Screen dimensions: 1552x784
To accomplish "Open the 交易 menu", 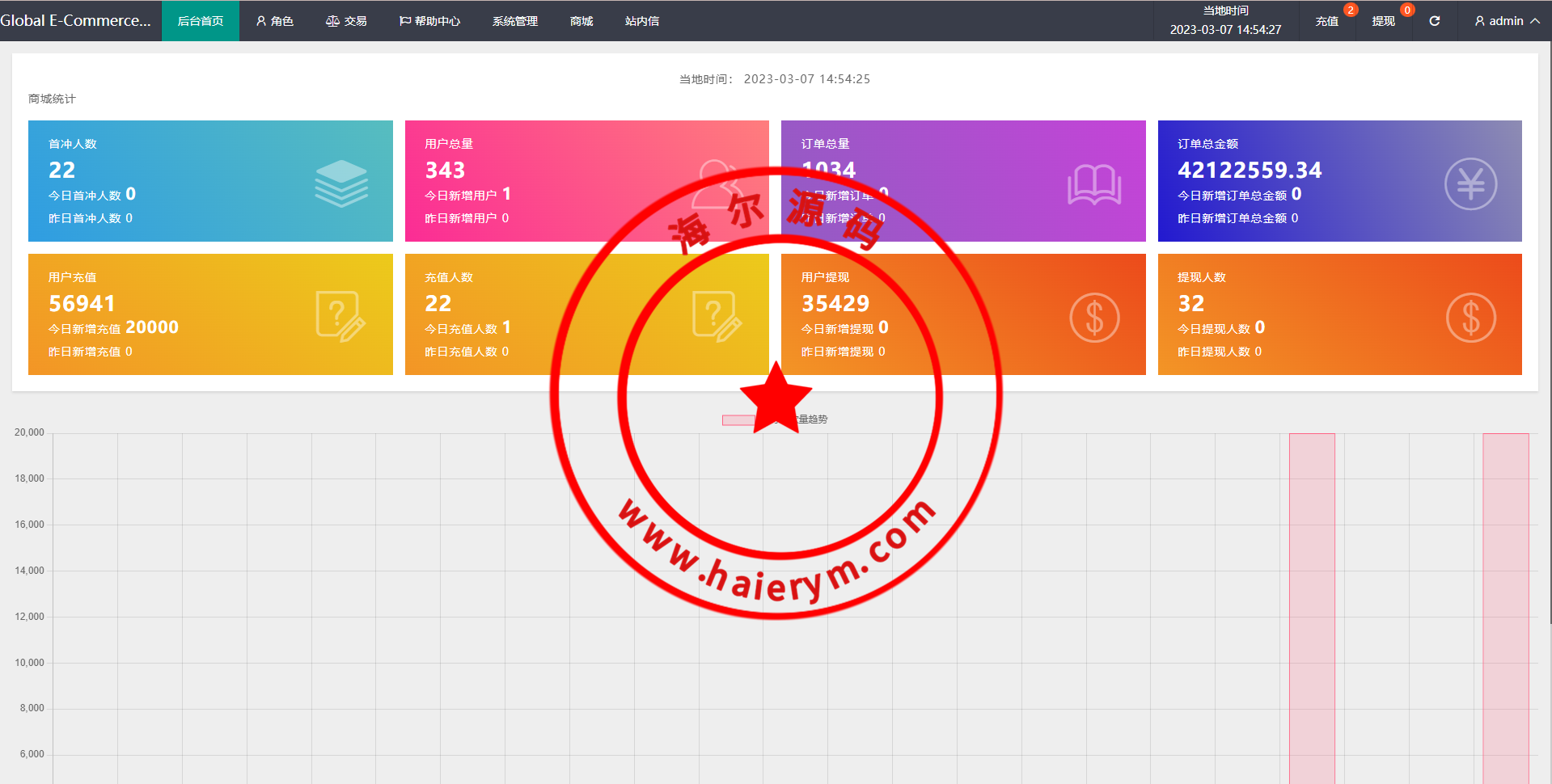I will click(346, 21).
